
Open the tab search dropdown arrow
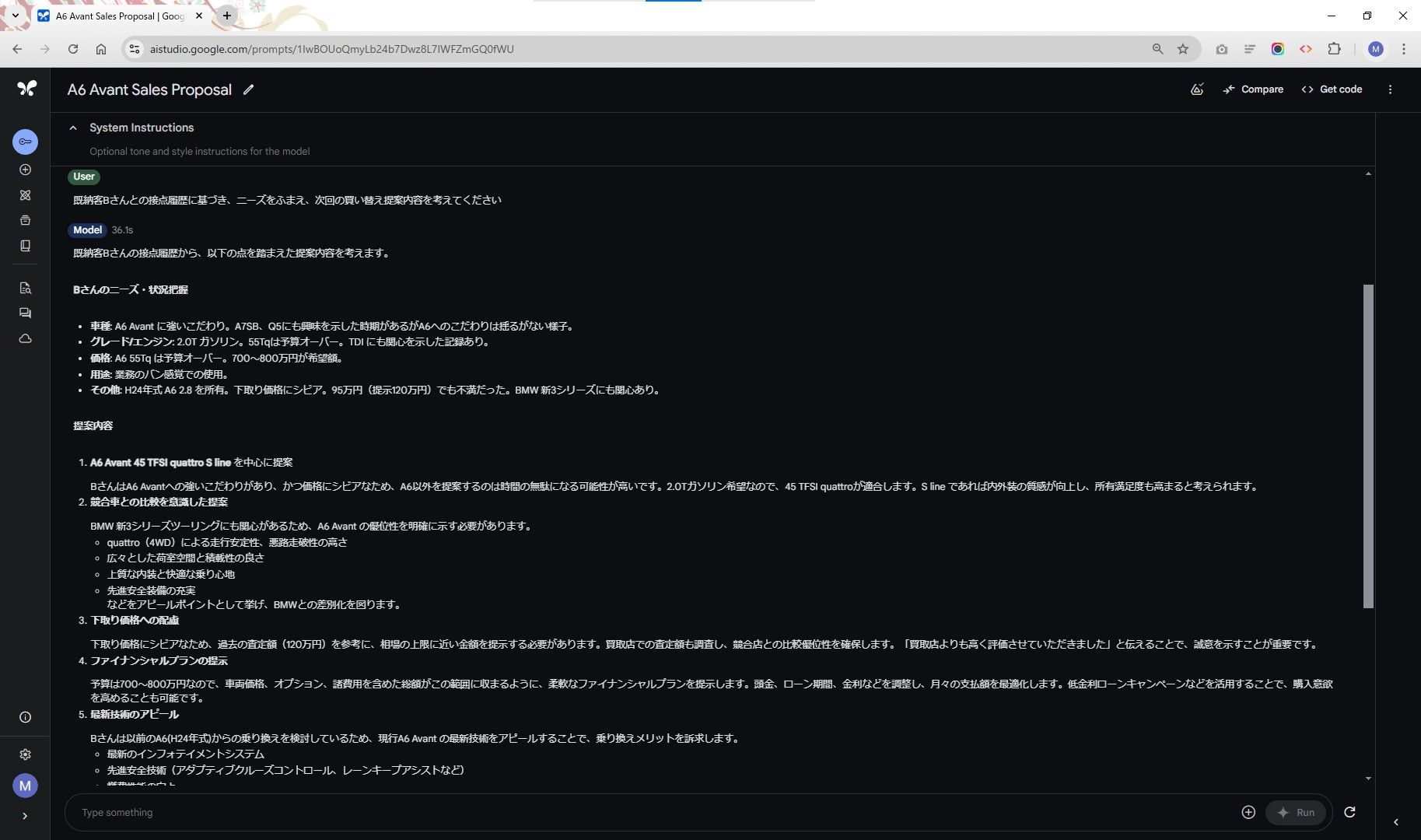click(15, 16)
